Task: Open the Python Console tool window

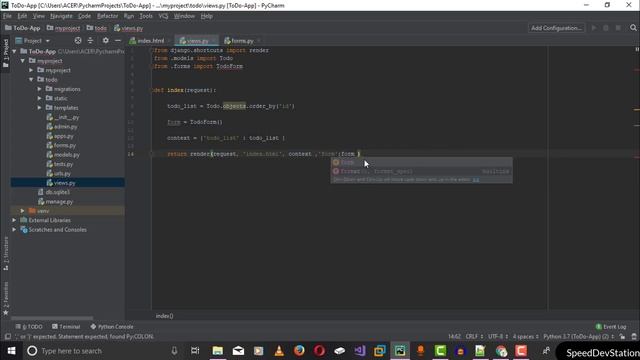Action: coord(112,327)
